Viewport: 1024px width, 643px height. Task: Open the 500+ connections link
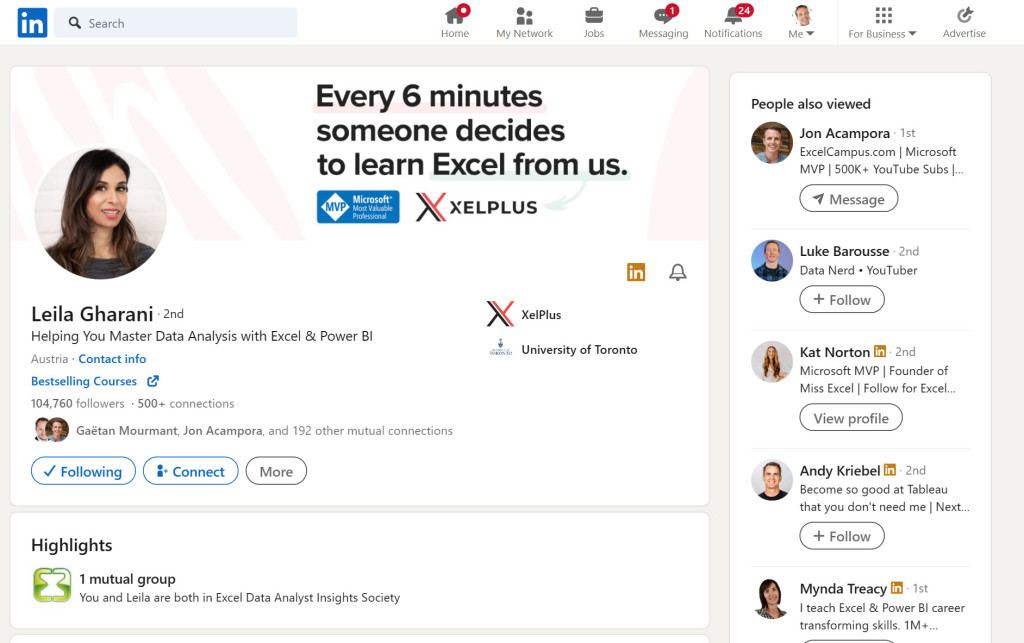click(186, 403)
